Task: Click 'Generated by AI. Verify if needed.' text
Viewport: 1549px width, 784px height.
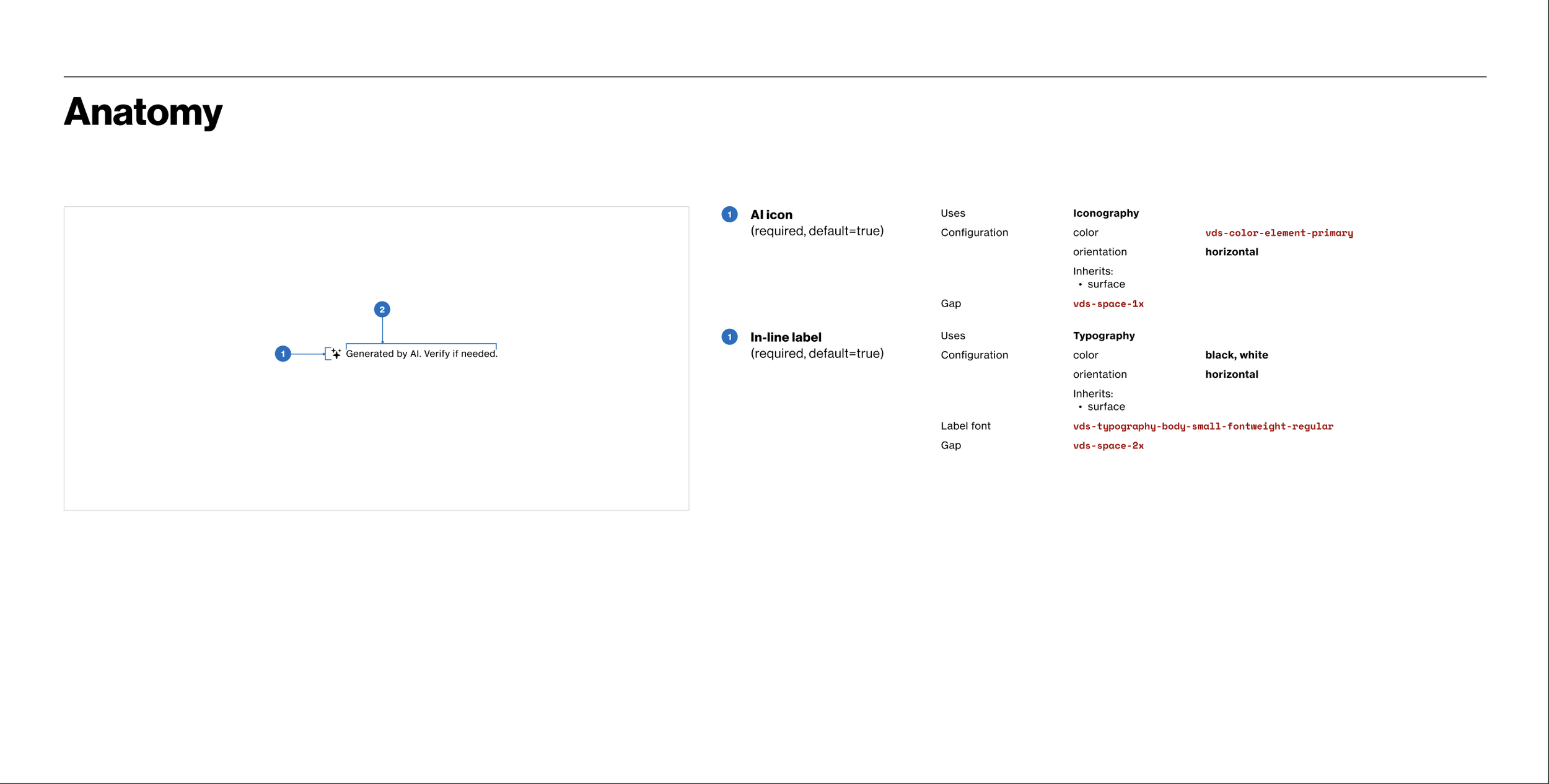Action: [421, 354]
